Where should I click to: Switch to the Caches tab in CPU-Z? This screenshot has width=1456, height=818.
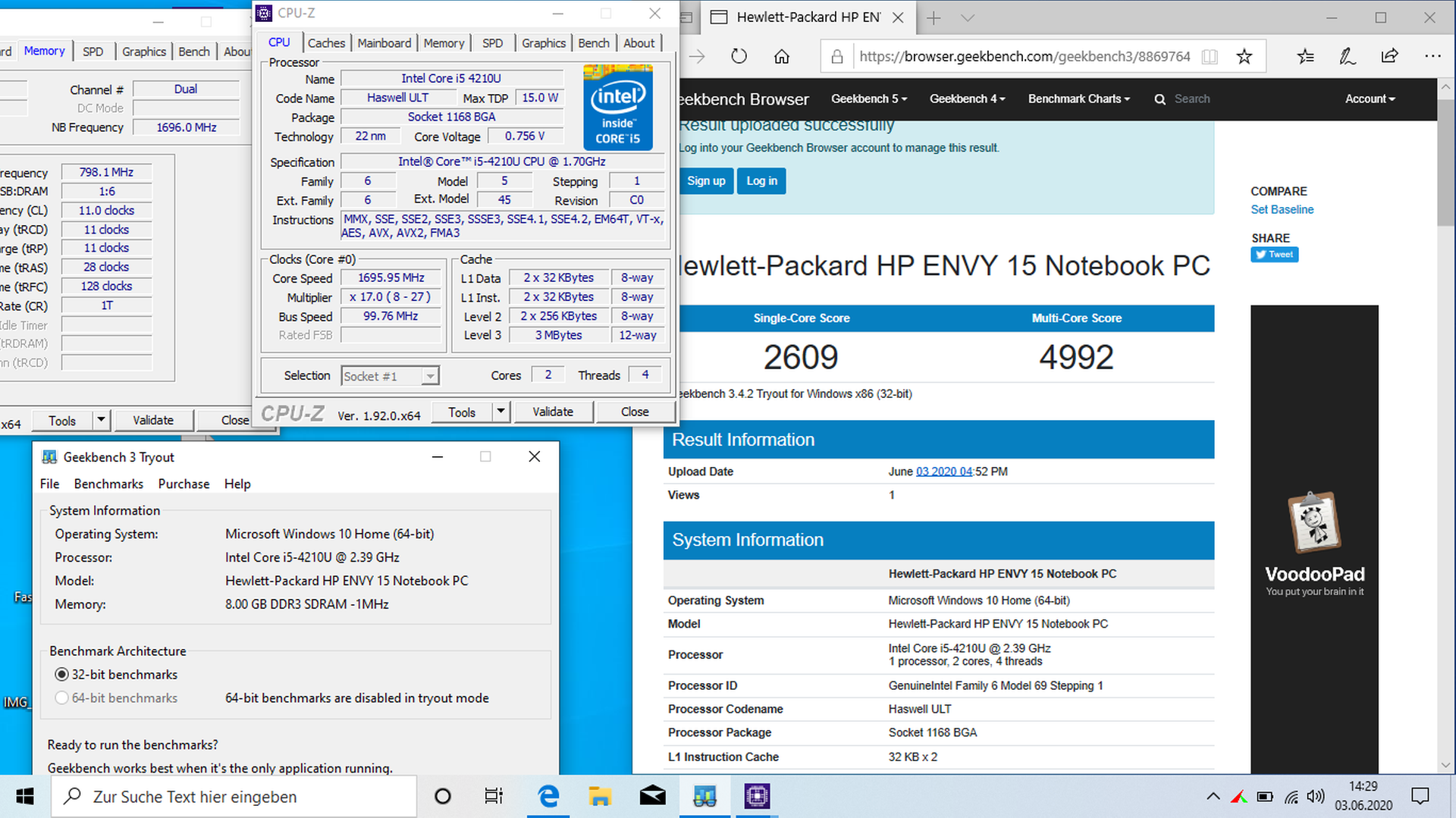click(326, 43)
